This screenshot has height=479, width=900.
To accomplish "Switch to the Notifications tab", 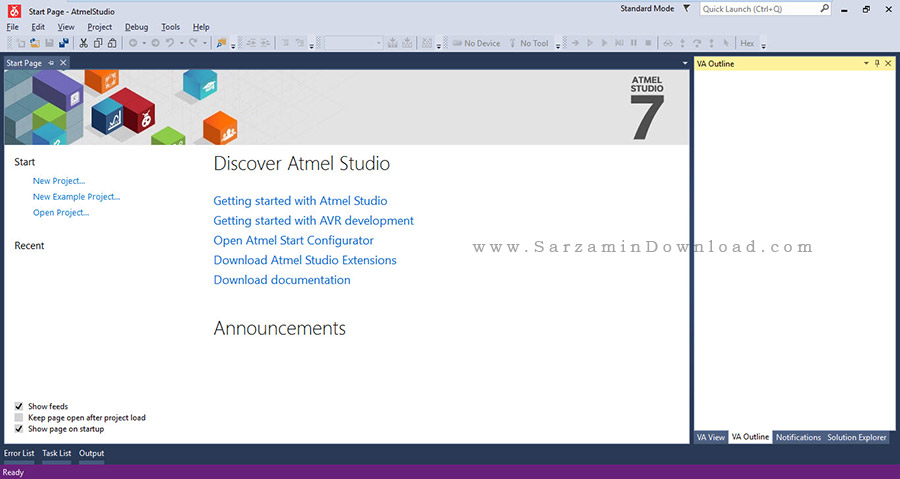I will pyautogui.click(x=798, y=437).
